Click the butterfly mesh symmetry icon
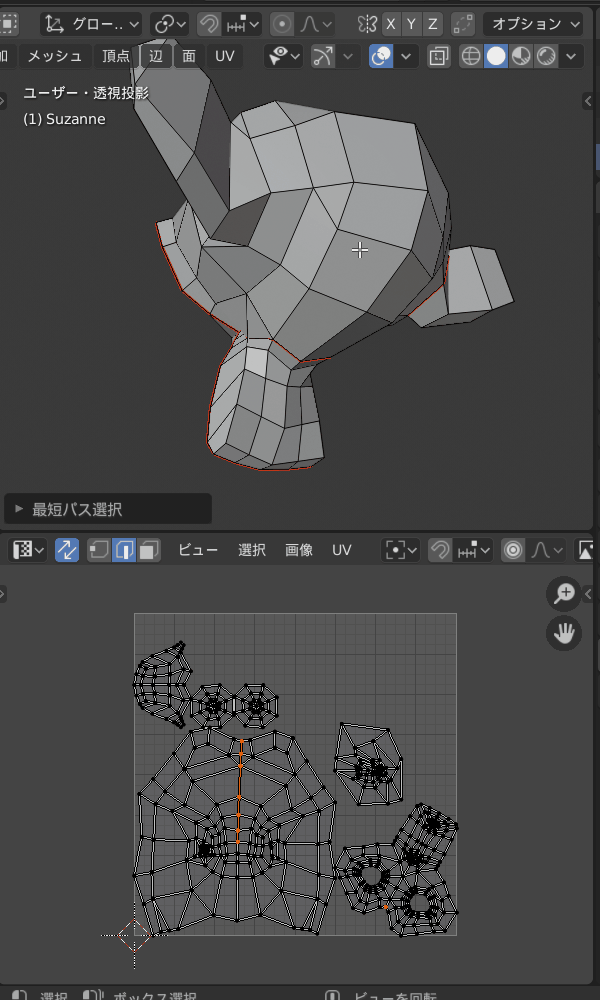The width and height of the screenshot is (600, 1000). coord(367,24)
